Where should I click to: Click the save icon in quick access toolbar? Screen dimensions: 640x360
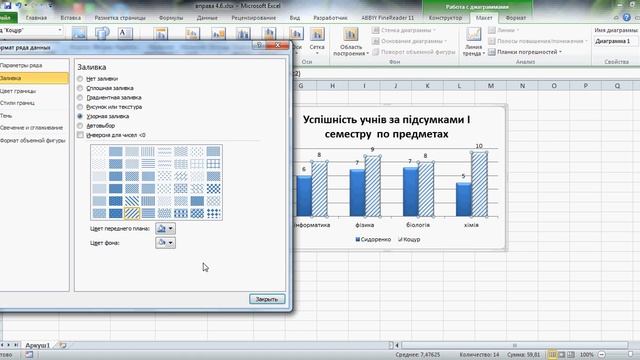coord(7,5)
